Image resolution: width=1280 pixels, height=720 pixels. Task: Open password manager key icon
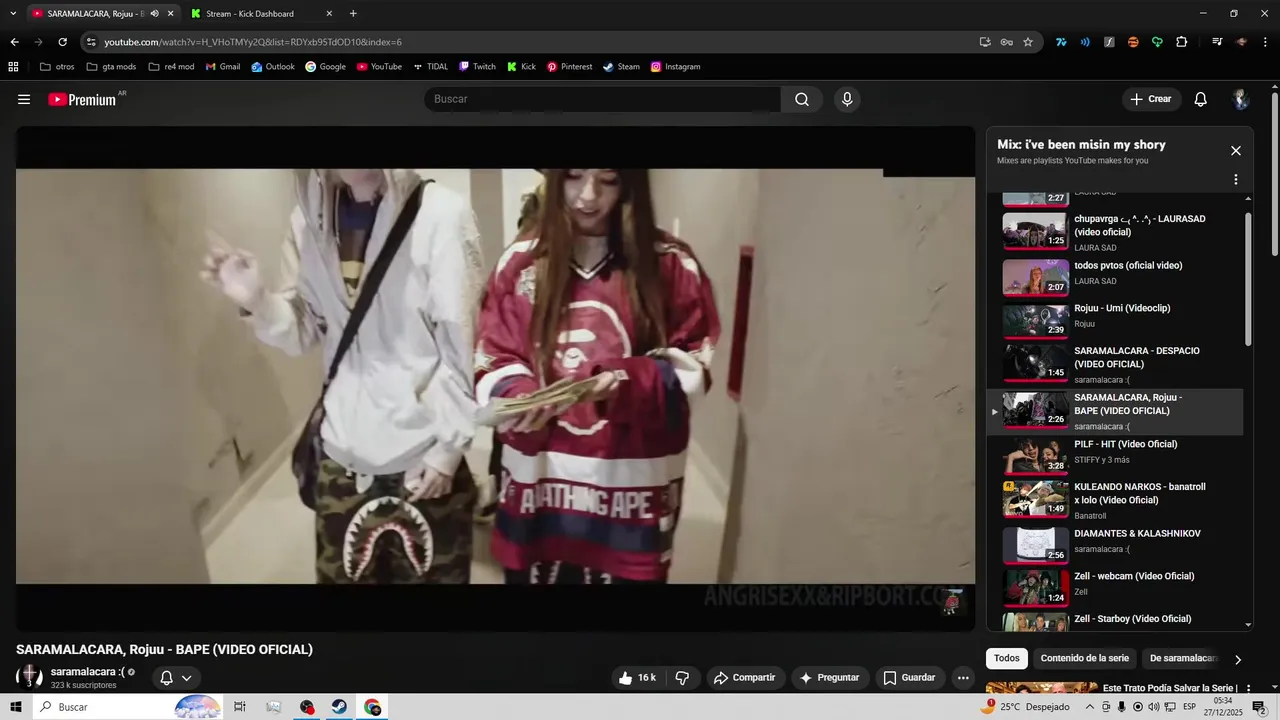click(x=1006, y=42)
